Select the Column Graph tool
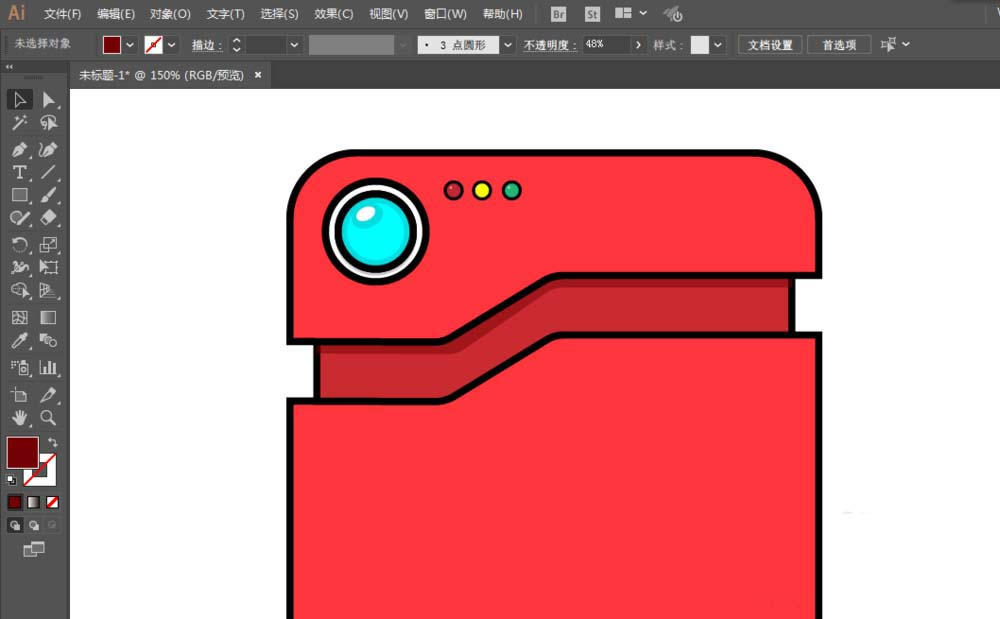The image size is (1000, 619). coord(48,367)
